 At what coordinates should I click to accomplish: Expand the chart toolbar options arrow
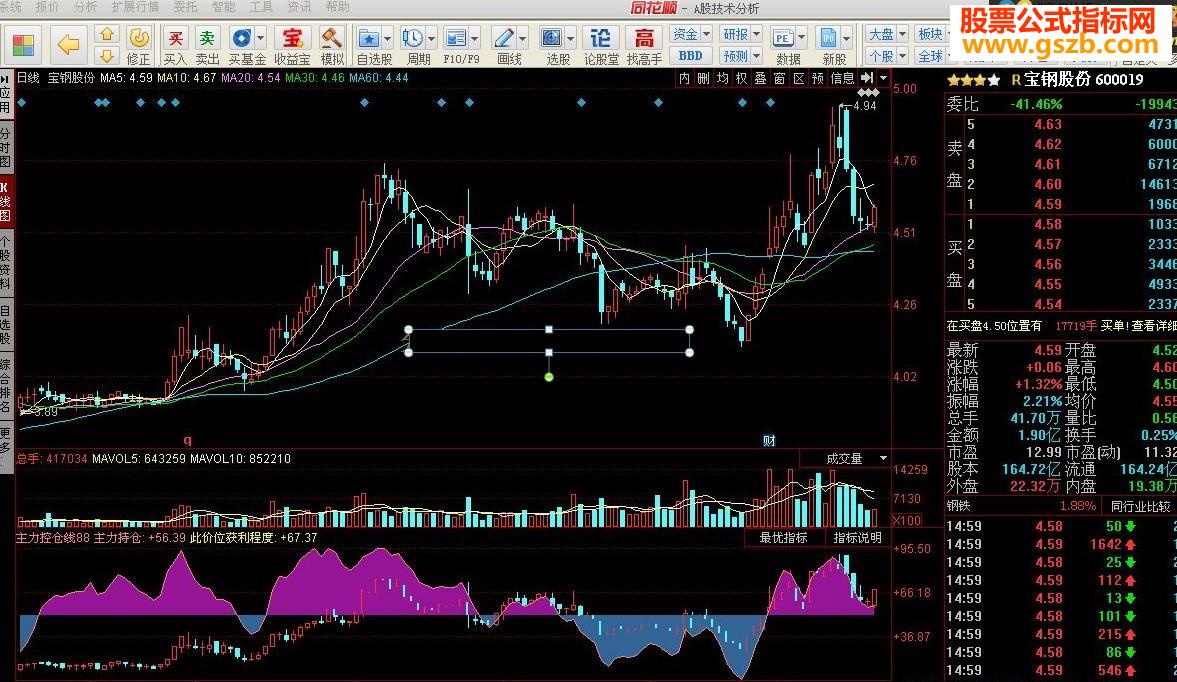pyautogui.click(x=884, y=78)
